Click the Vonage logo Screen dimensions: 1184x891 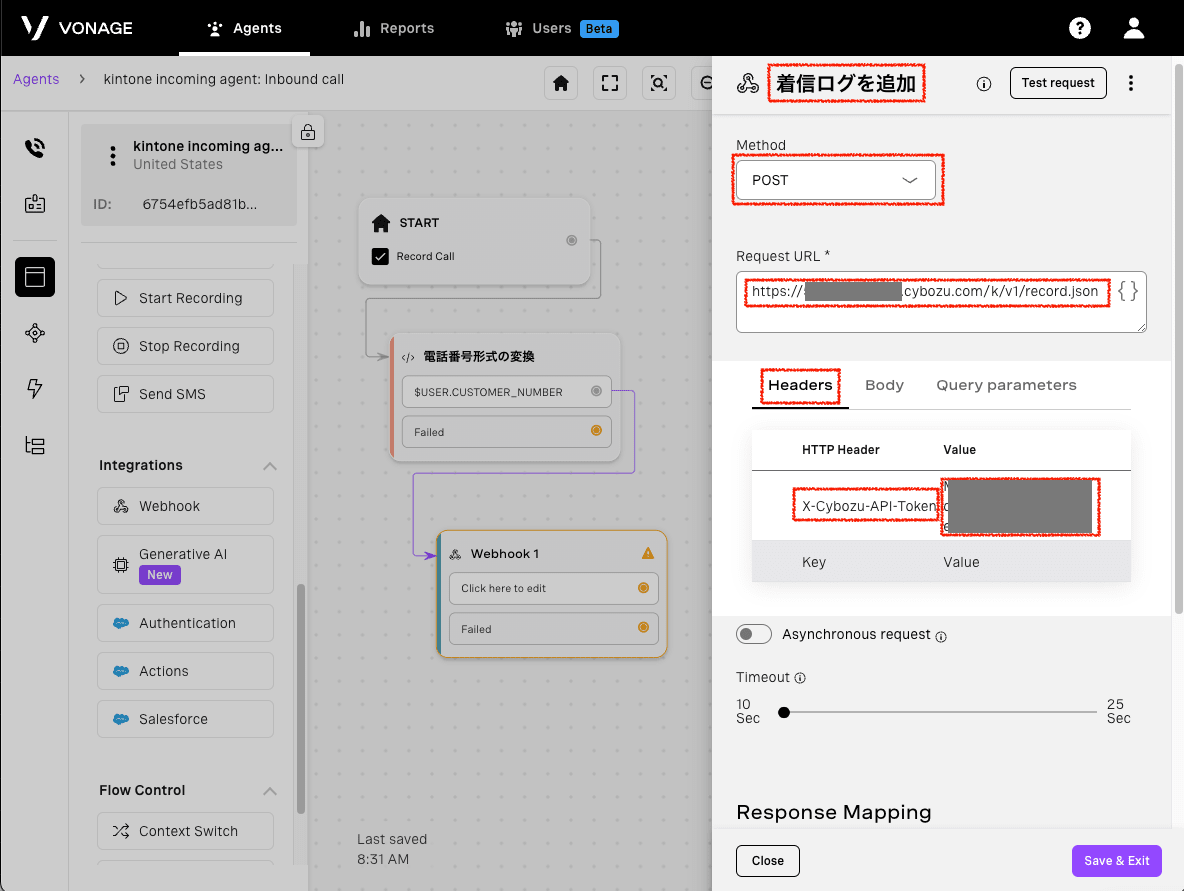(x=76, y=28)
